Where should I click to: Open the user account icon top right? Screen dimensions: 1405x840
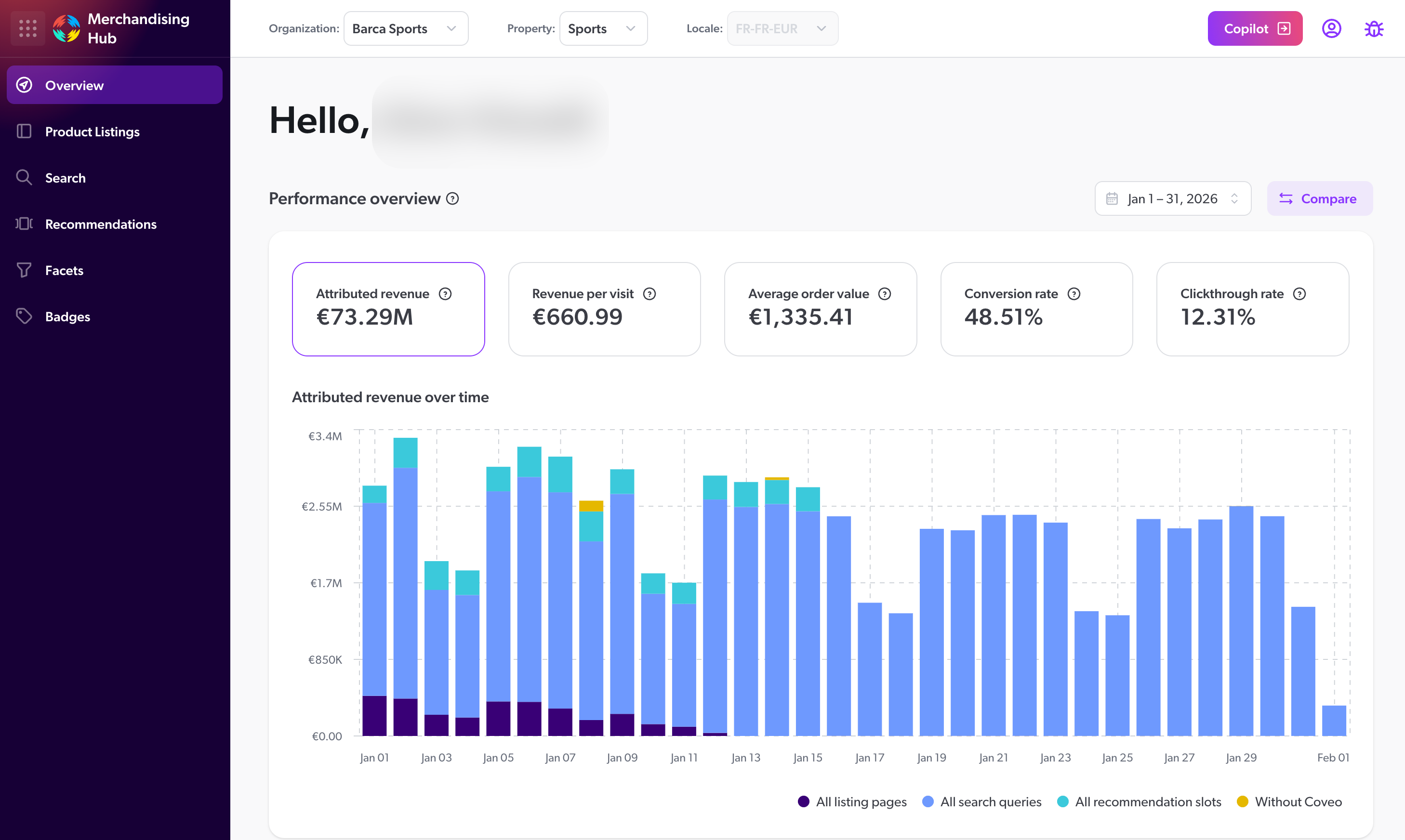[1331, 28]
